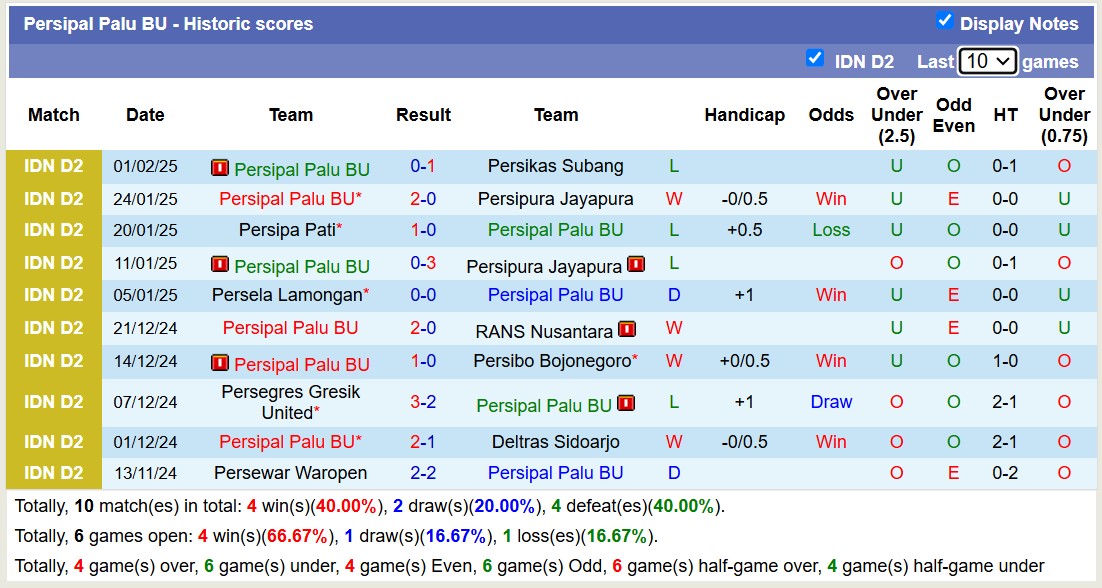The height and width of the screenshot is (588, 1102).
Task: Click red icon beside Persipal Palu BU on 14/12/24
Action: 220,363
